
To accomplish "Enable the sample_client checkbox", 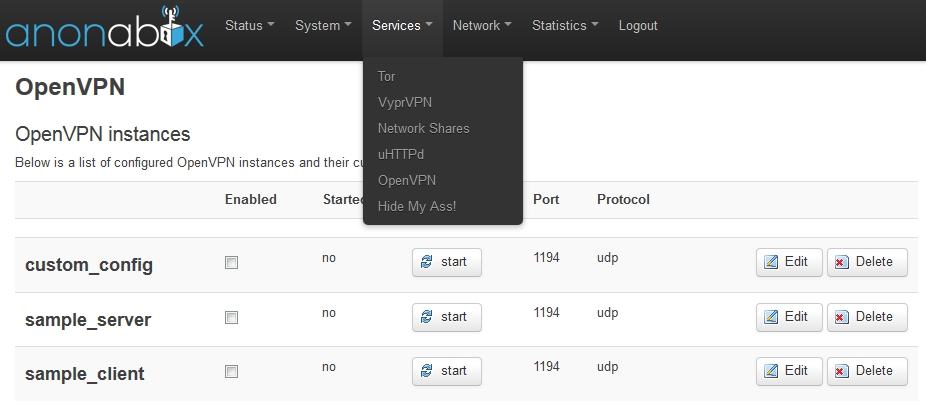I will pyautogui.click(x=231, y=372).
